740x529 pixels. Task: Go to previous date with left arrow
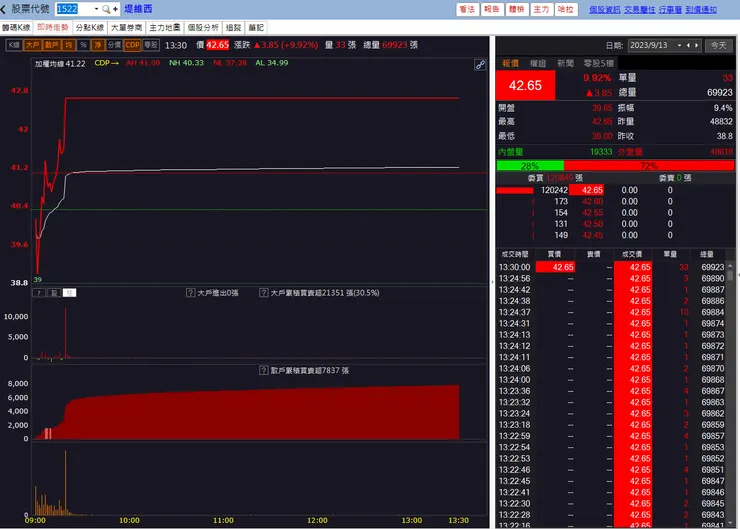(688, 45)
